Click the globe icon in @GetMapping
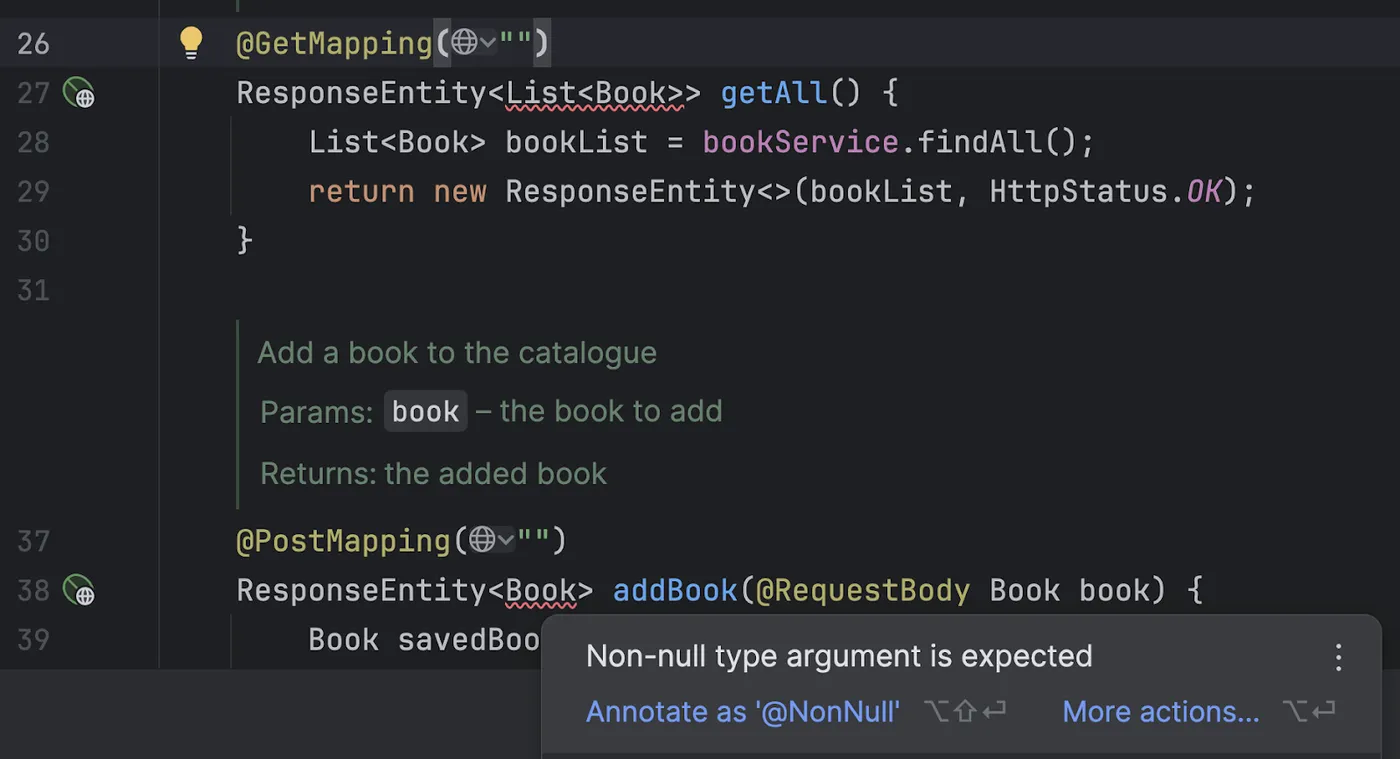1400x759 pixels. point(464,43)
